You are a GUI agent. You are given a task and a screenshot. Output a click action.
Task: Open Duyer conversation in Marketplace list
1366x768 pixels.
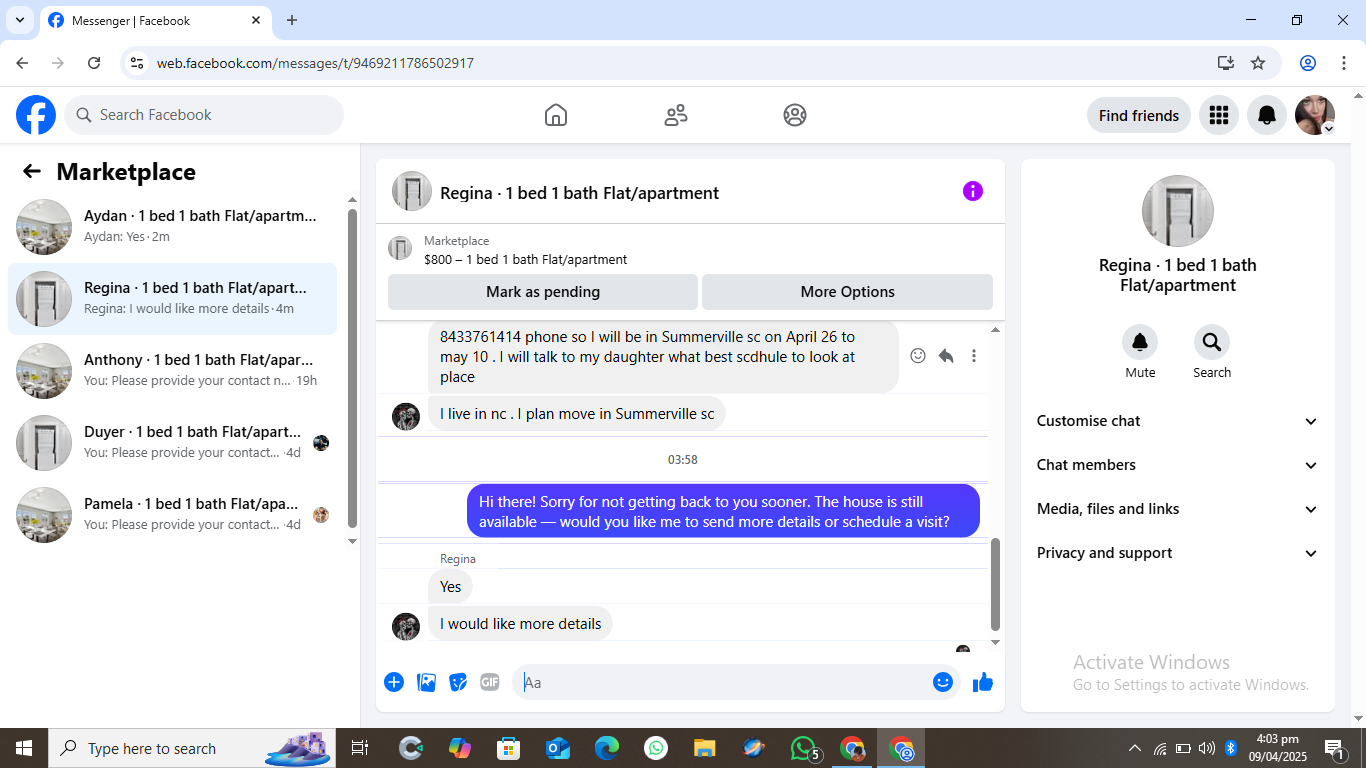172,443
